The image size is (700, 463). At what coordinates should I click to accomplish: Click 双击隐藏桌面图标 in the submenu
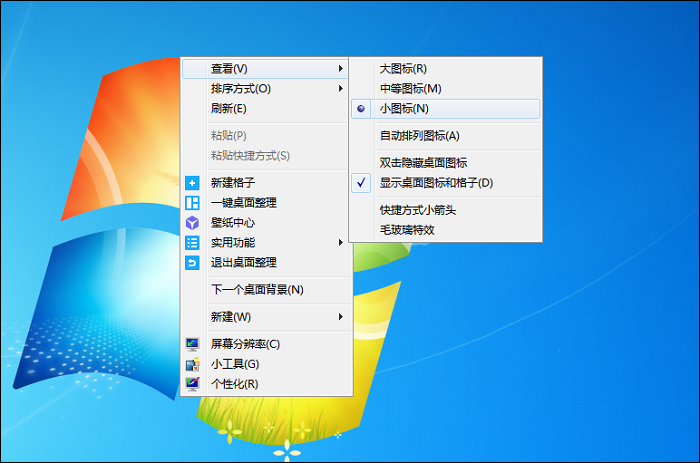tap(423, 163)
